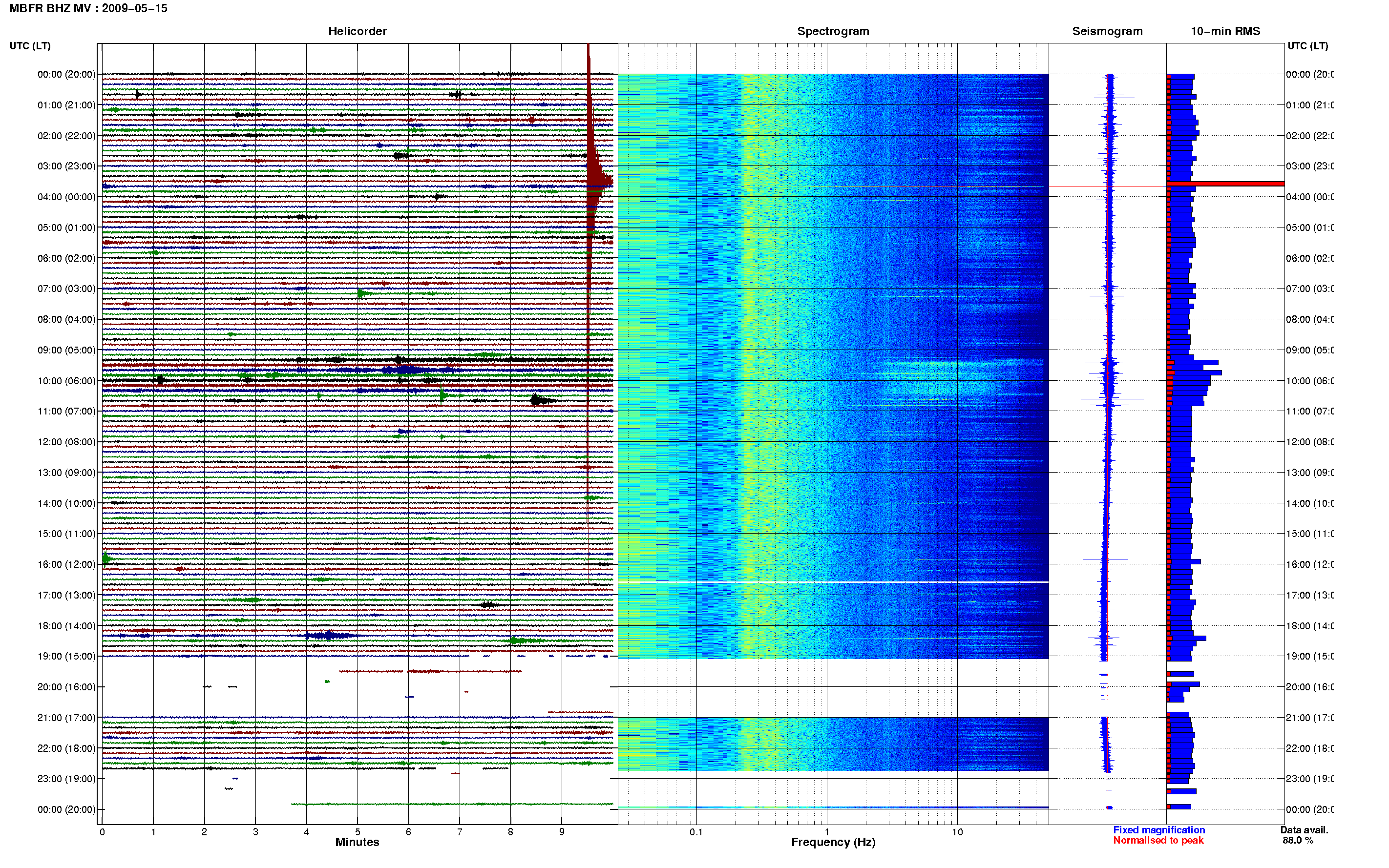This screenshot has height=868, width=1389.
Task: Click the blue 'Fixed magnification' legend text
Action: click(x=1159, y=830)
